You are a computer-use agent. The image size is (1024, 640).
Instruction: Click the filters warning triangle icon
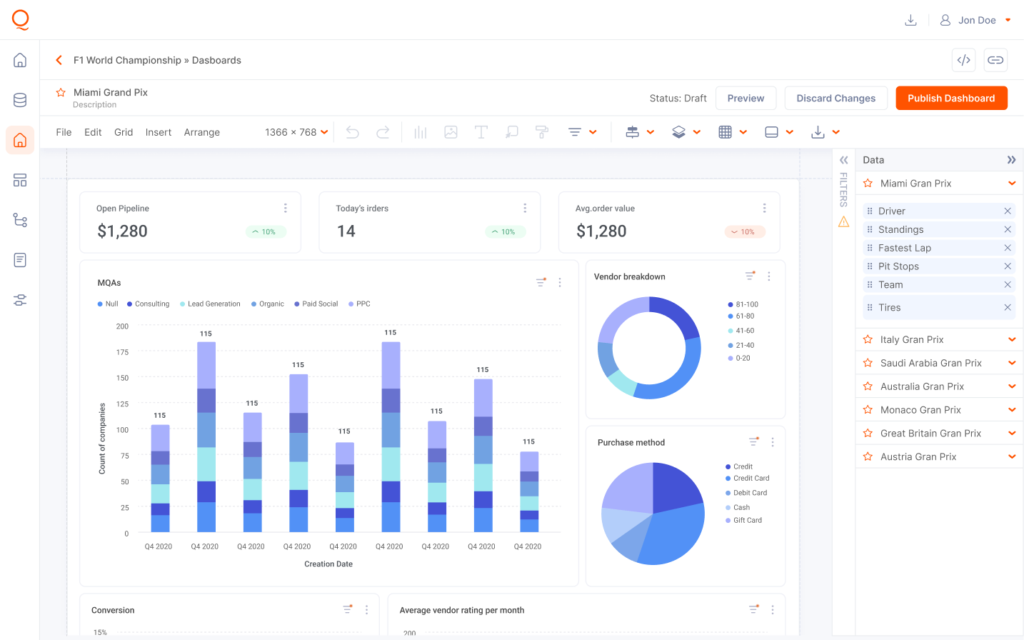pyautogui.click(x=843, y=222)
